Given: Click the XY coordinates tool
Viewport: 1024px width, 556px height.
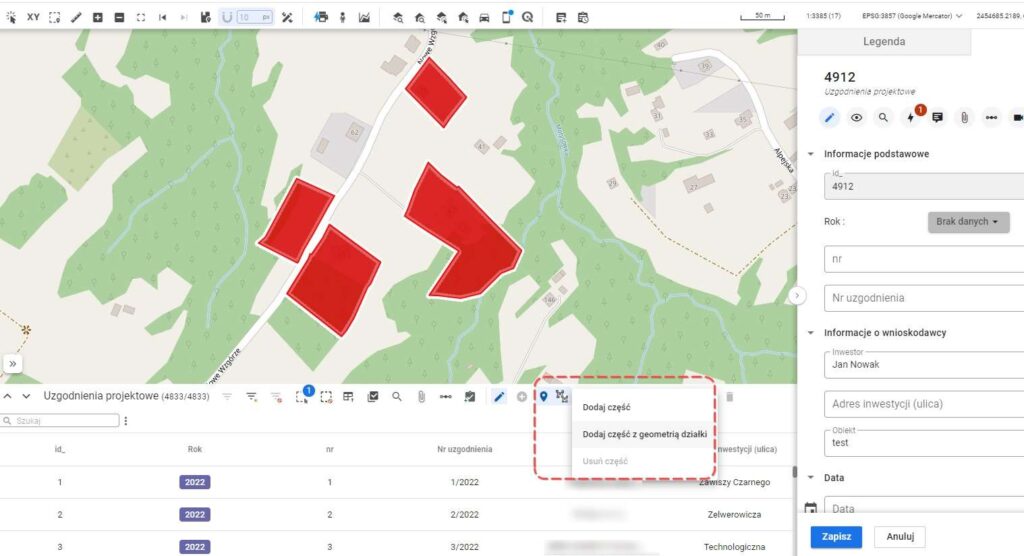Looking at the screenshot, I should pyautogui.click(x=33, y=17).
